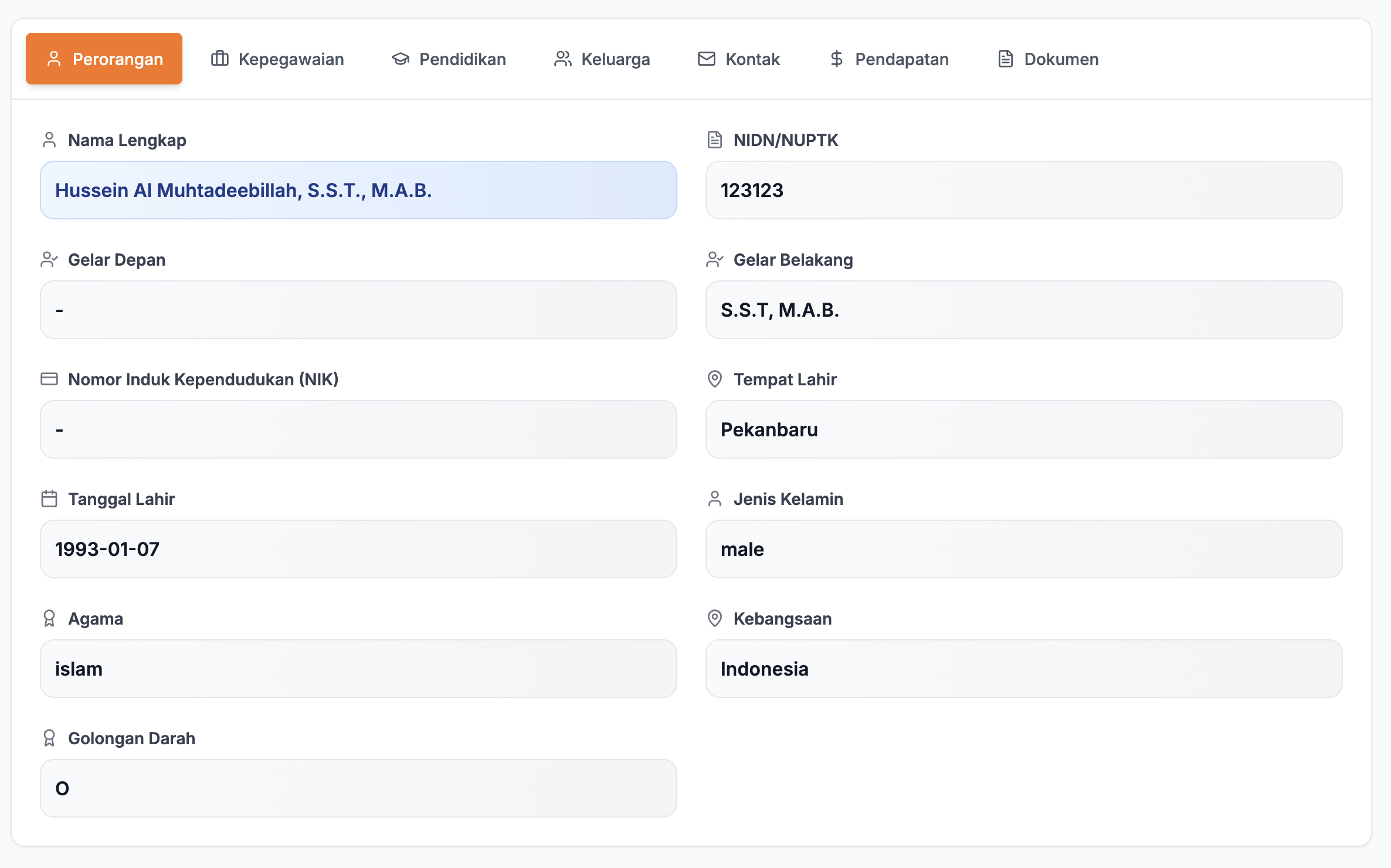Open the Kepegawaian tab
The image size is (1391, 868).
coord(277,59)
